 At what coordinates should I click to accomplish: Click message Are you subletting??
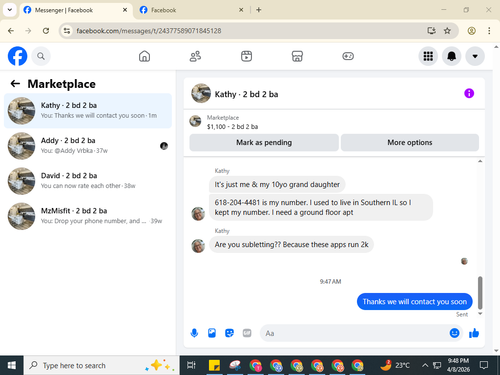[x=291, y=245]
